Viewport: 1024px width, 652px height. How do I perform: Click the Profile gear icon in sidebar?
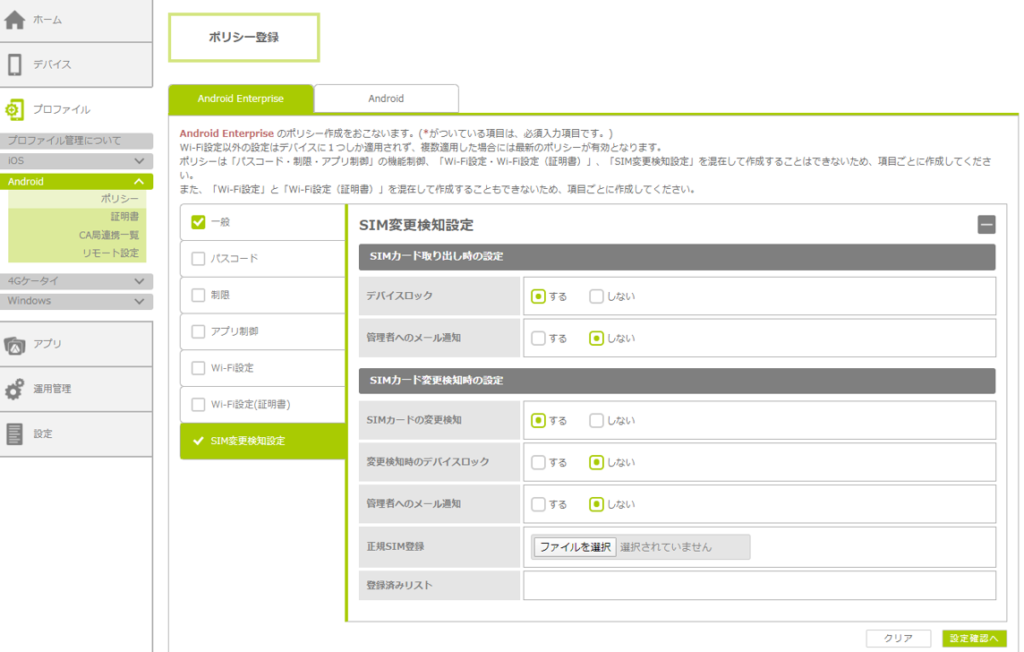(x=15, y=109)
